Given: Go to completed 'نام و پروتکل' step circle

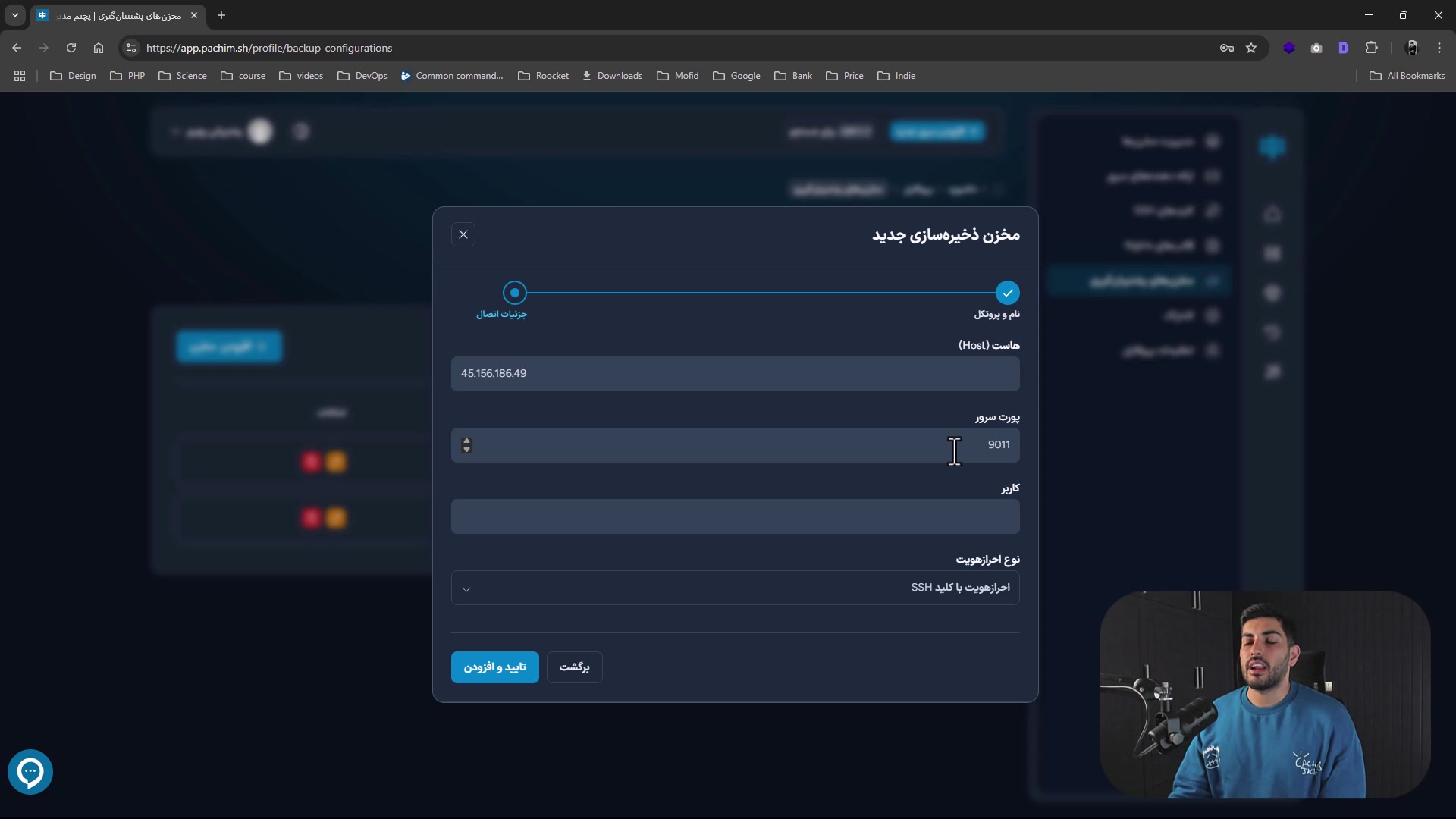Looking at the screenshot, I should click(x=1007, y=293).
